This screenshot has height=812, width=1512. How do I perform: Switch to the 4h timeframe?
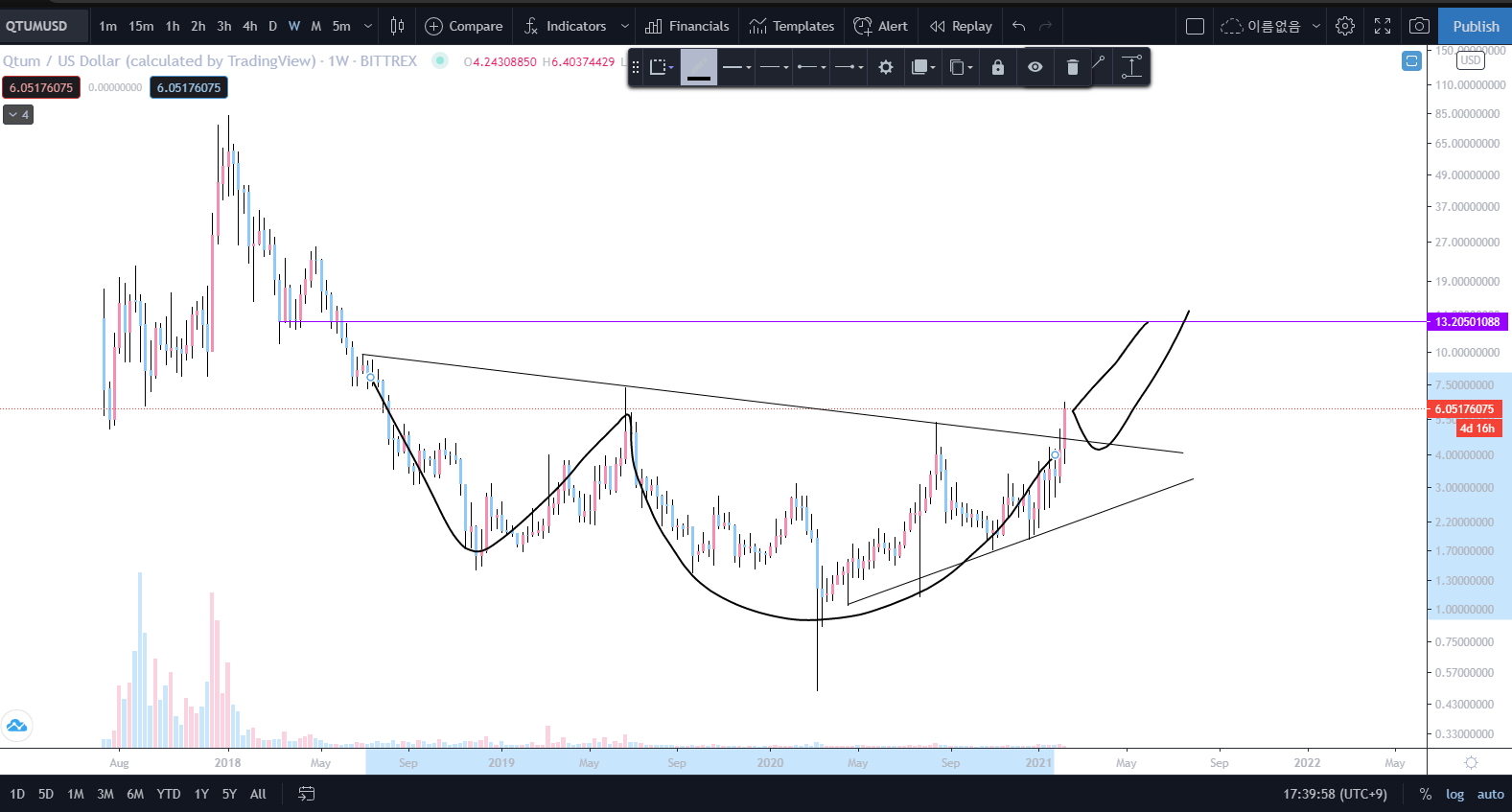[249, 26]
